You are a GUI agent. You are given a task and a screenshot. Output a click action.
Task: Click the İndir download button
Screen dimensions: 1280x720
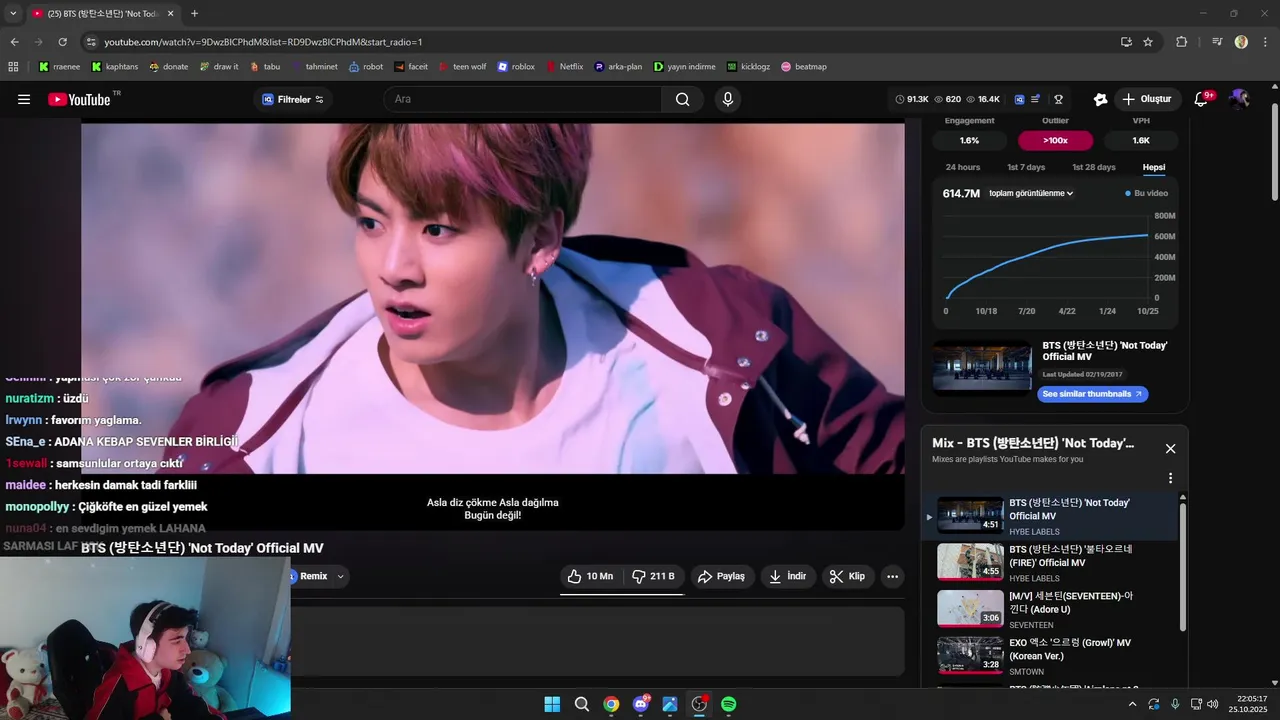click(x=787, y=576)
